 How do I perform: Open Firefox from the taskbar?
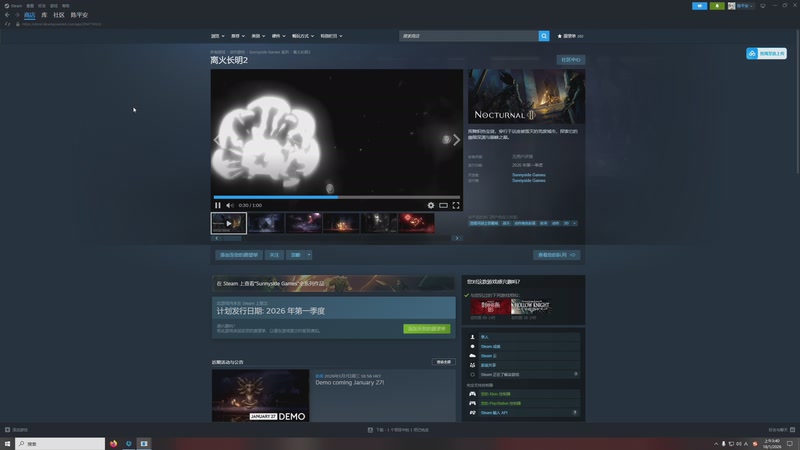[x=113, y=444]
